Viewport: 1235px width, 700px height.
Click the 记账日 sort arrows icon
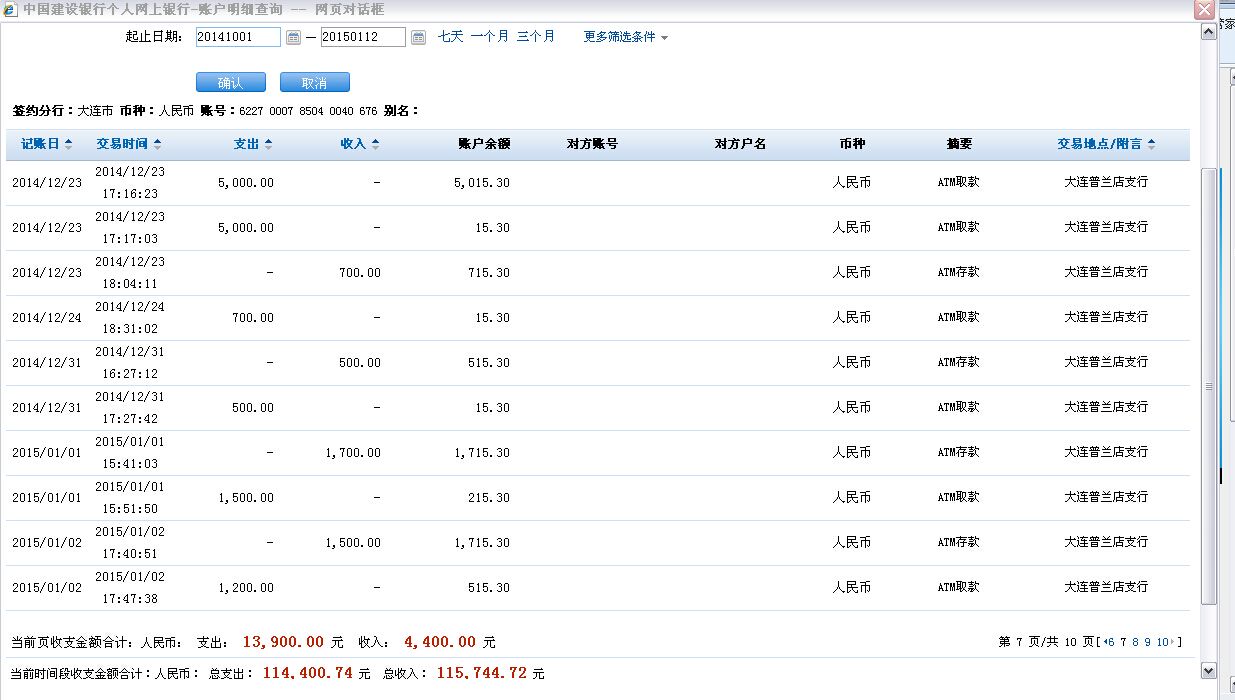68,144
